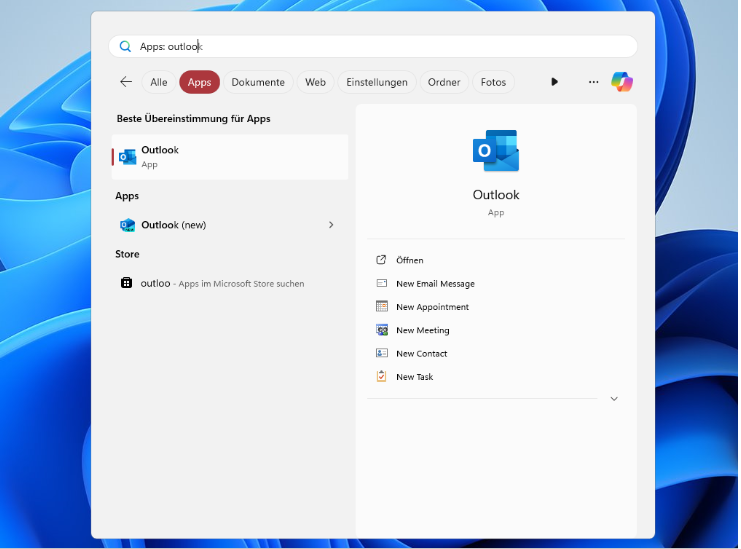Click the New Task clipboard icon
Viewport: 741px width, 549px height.
coord(381,376)
